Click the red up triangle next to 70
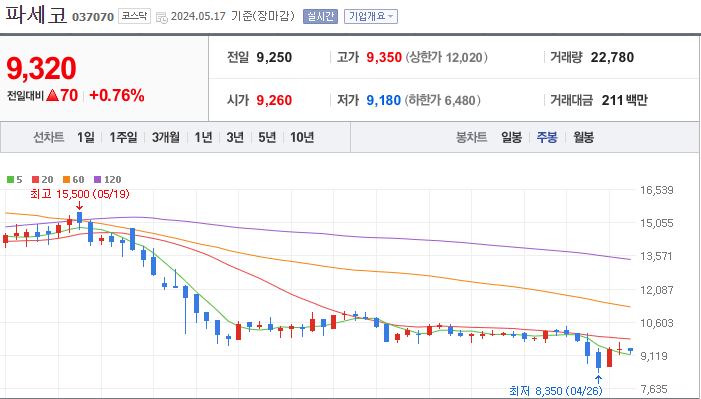This screenshot has width=701, height=399. tap(53, 95)
